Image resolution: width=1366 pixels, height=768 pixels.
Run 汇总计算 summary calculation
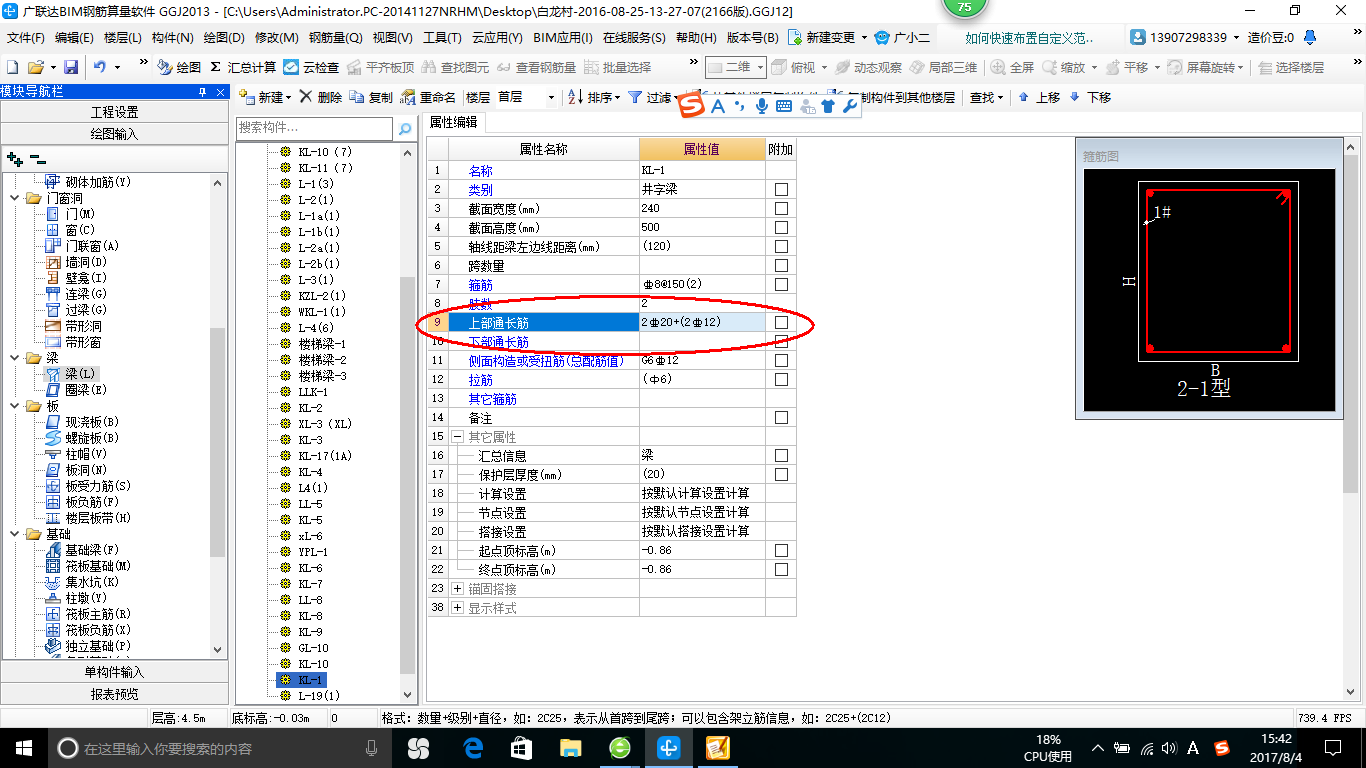(242, 67)
